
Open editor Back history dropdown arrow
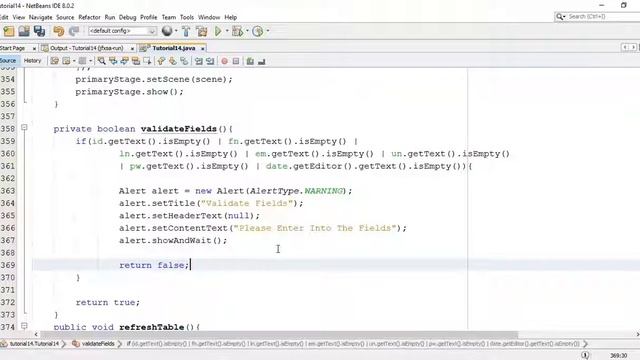(x=74, y=61)
